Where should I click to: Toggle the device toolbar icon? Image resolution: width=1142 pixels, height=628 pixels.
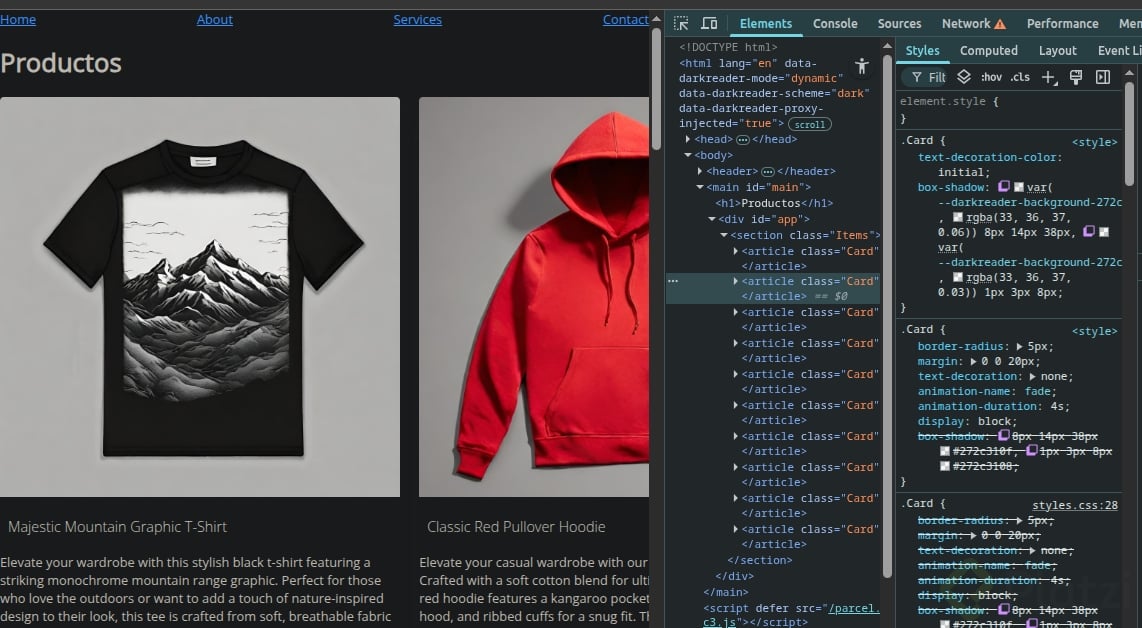[x=709, y=23]
